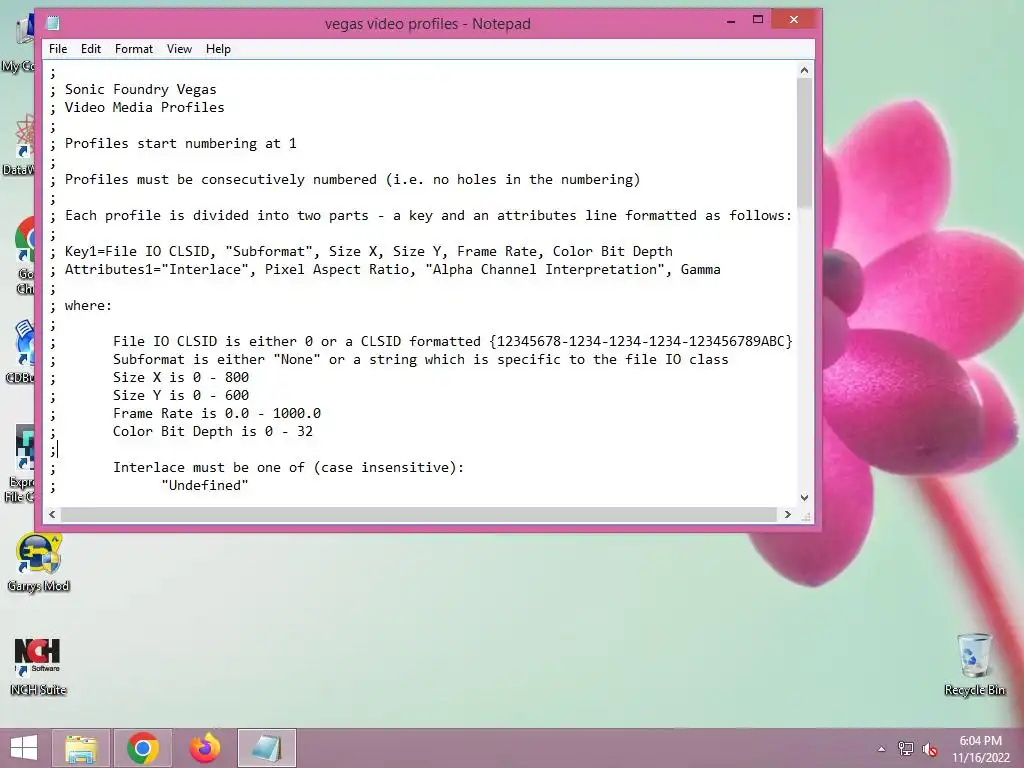This screenshot has width=1024, height=768.
Task: Open the File menu in Notepad
Action: [x=57, y=49]
